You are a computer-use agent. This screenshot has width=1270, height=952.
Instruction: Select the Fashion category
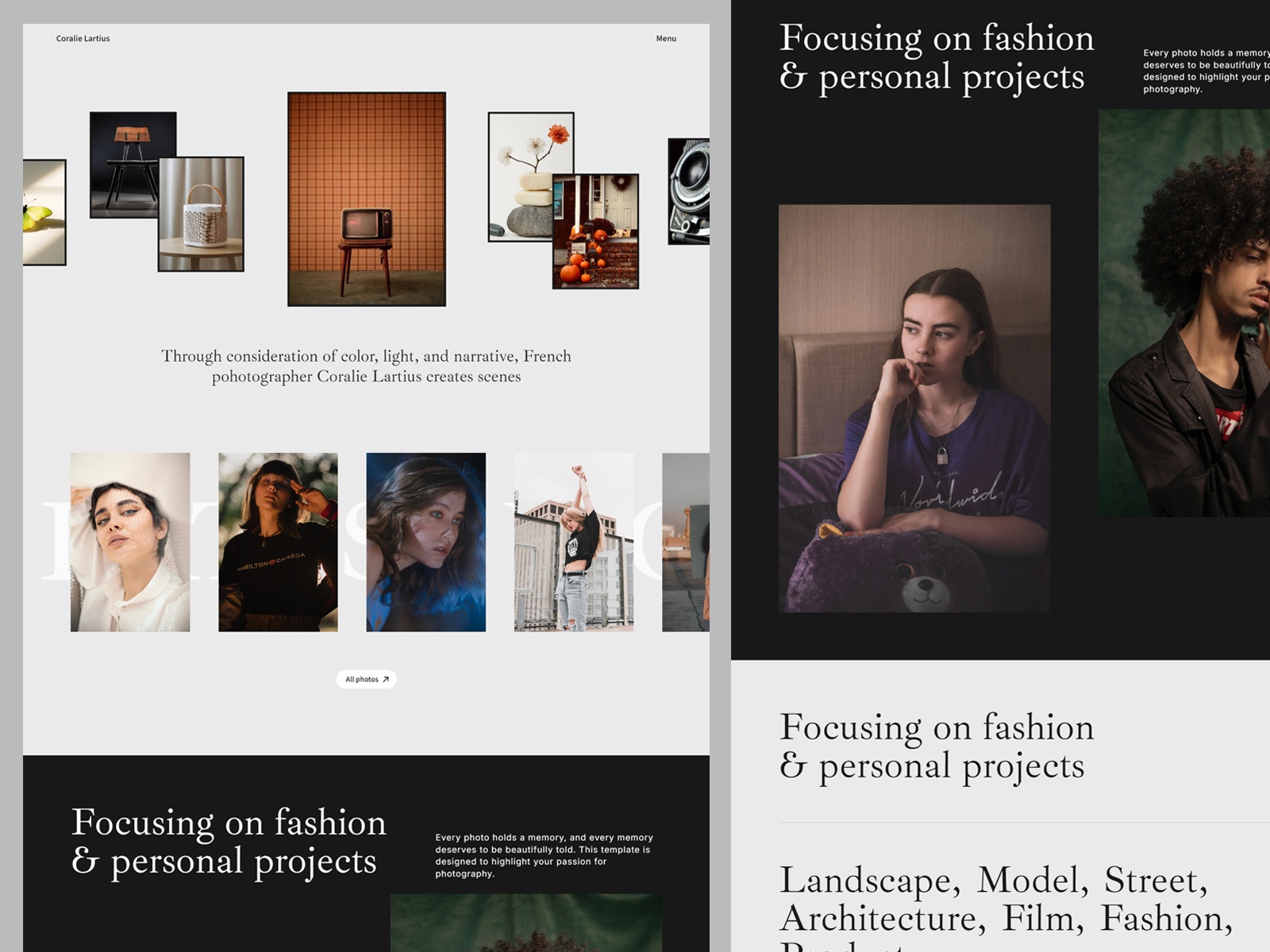(1164, 919)
